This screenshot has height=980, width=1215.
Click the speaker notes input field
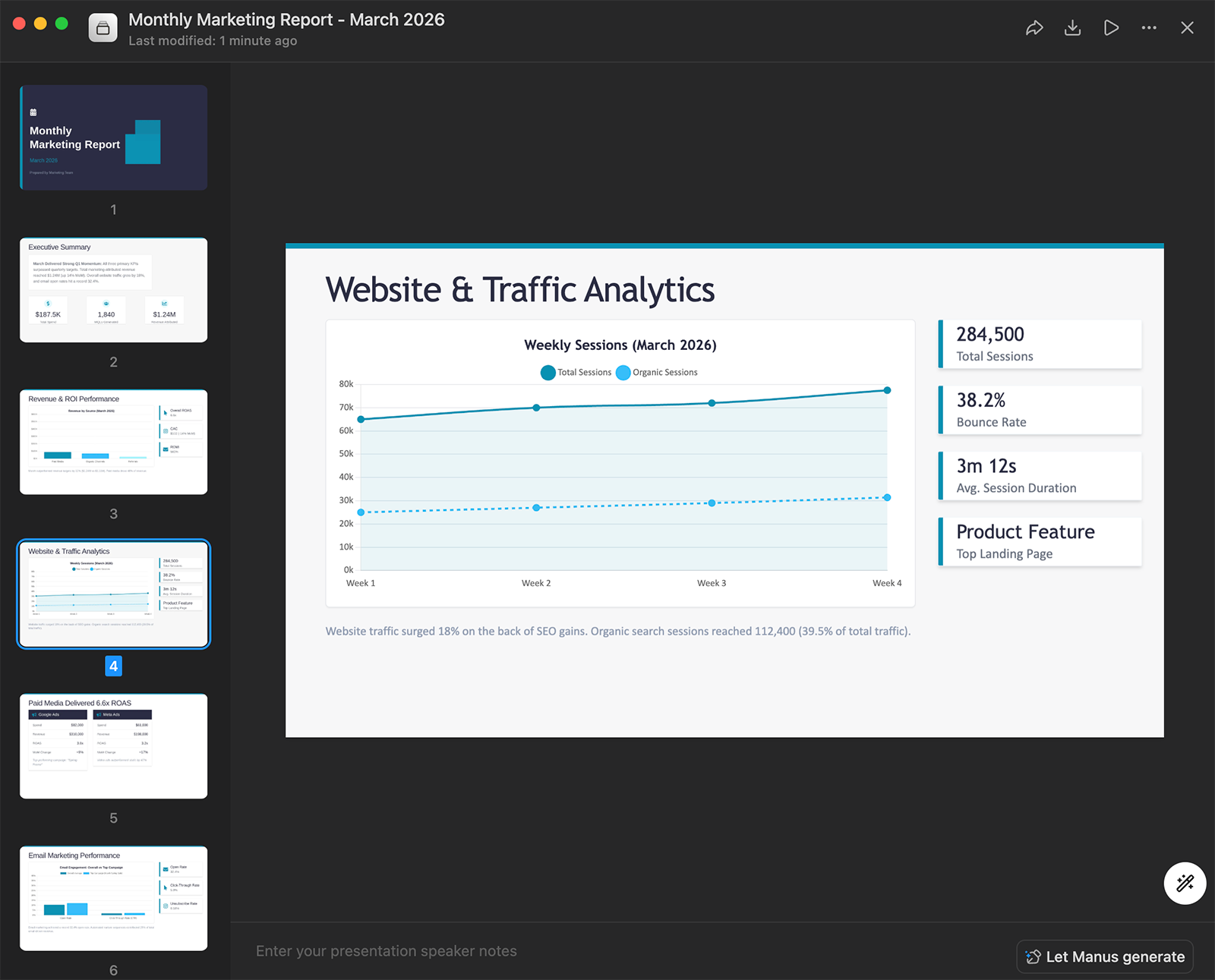tap(607, 951)
